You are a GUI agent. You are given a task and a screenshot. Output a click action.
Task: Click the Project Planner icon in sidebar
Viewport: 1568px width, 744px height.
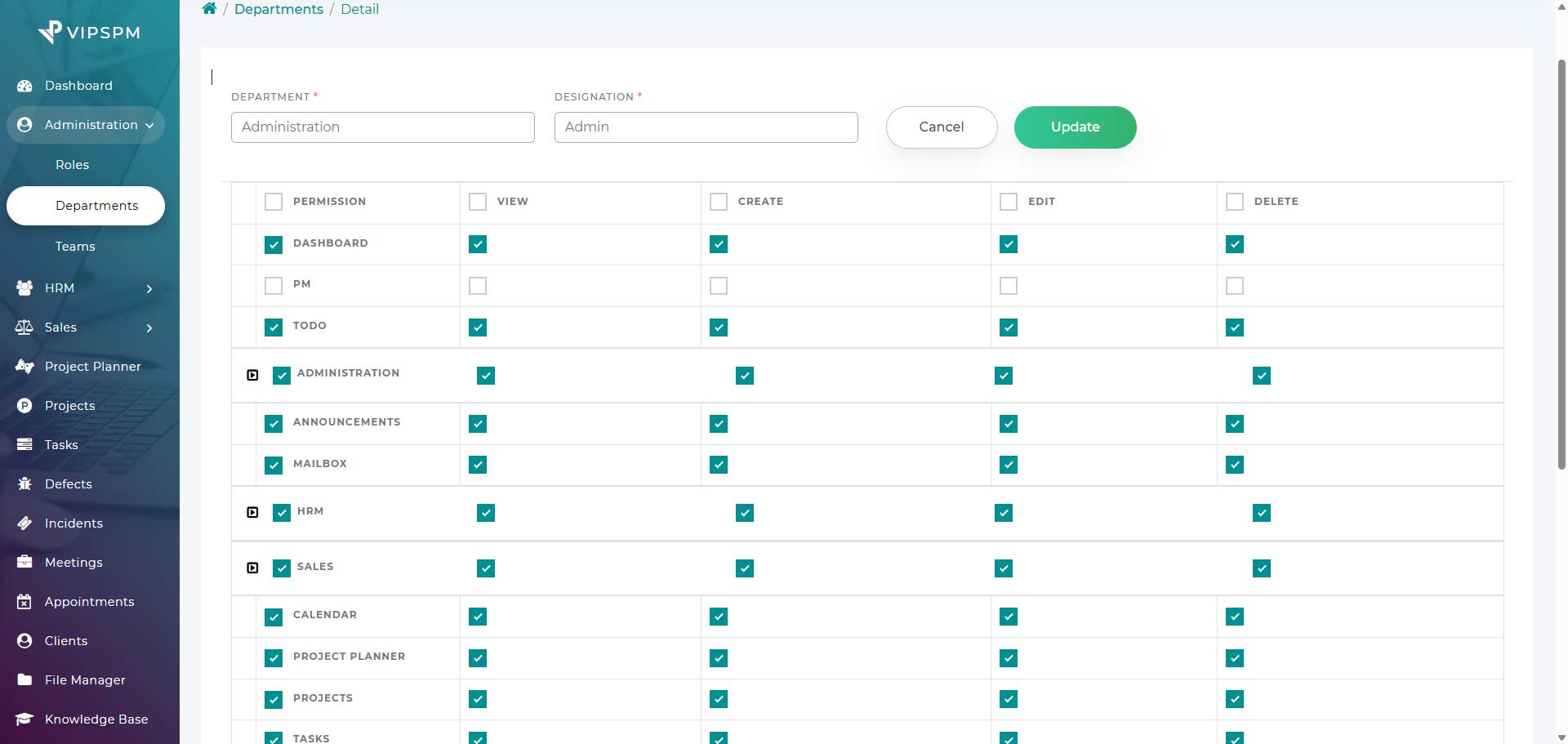(x=24, y=367)
